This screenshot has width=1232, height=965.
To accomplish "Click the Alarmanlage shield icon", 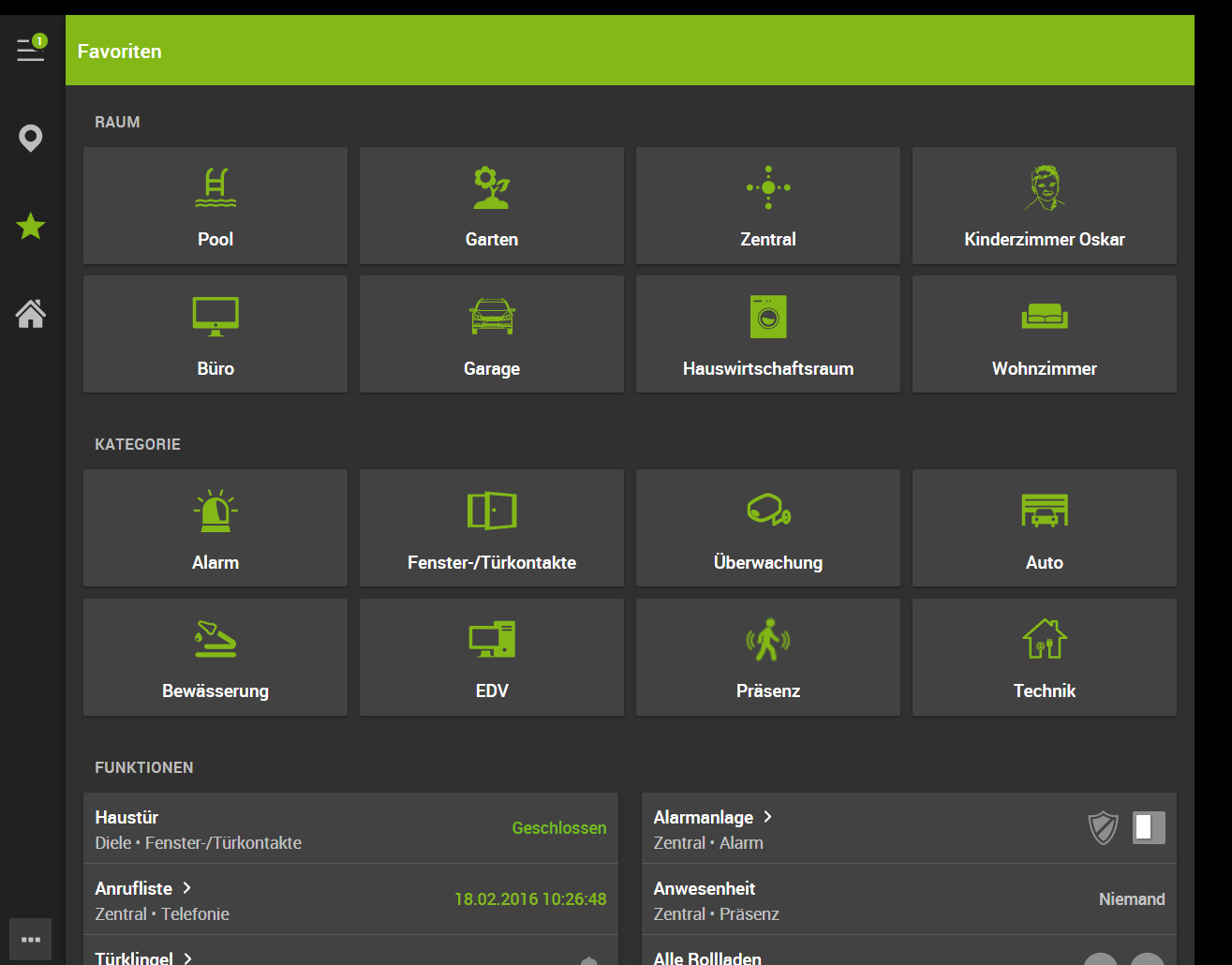I will tap(1103, 828).
